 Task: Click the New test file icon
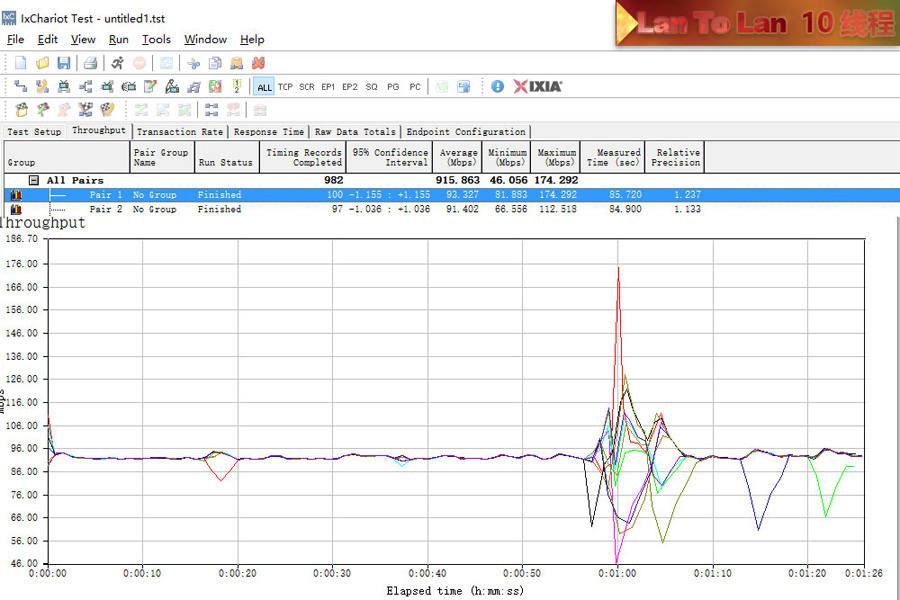pos(21,63)
